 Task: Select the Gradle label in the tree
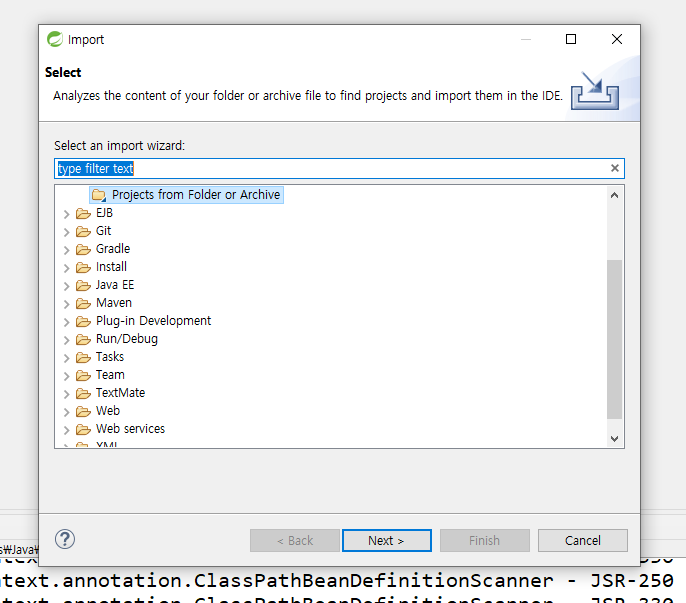click(113, 249)
